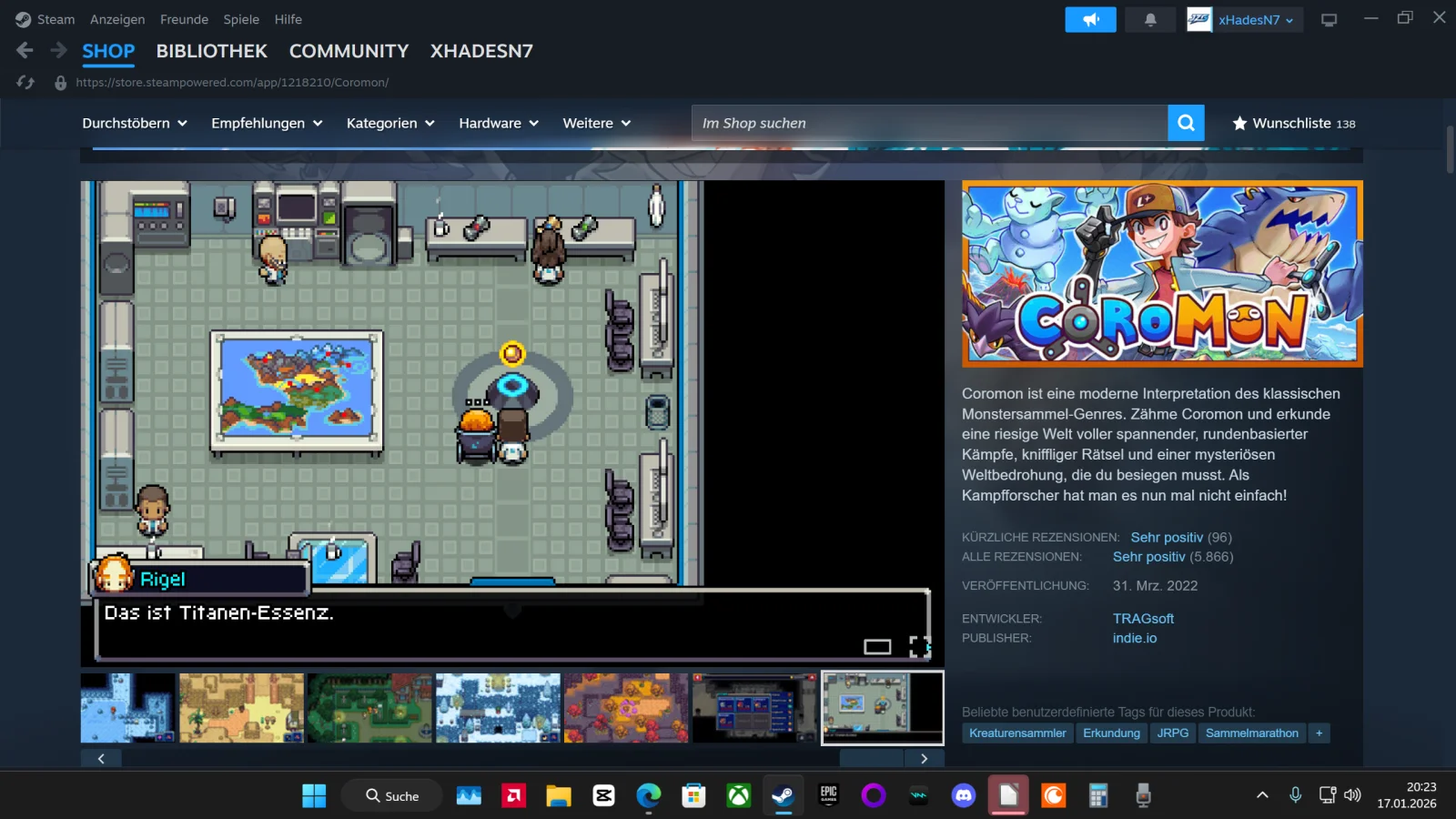Expand the Weitere dropdown
The height and width of the screenshot is (819, 1456).
click(x=597, y=123)
